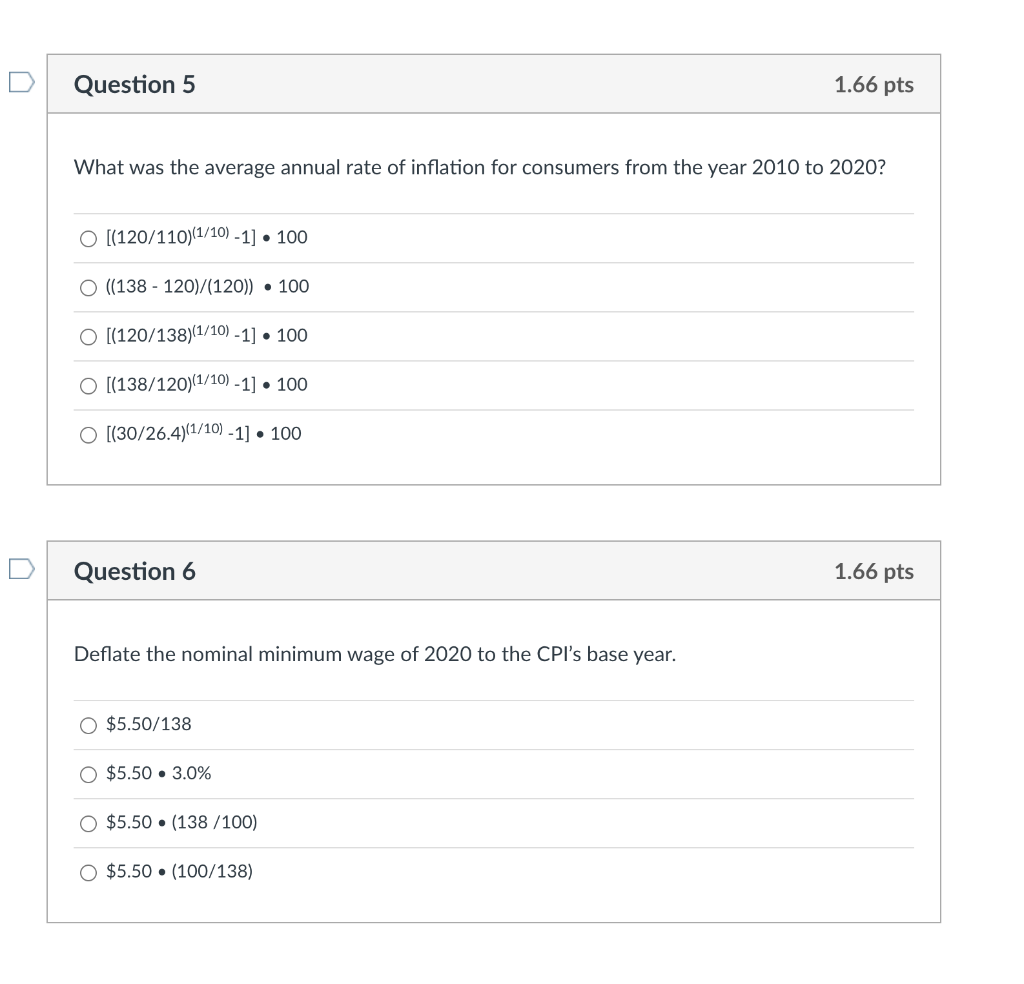Select answer [(120/110)^(1/10) -1] • 100
The image size is (1024, 984).
(x=88, y=238)
